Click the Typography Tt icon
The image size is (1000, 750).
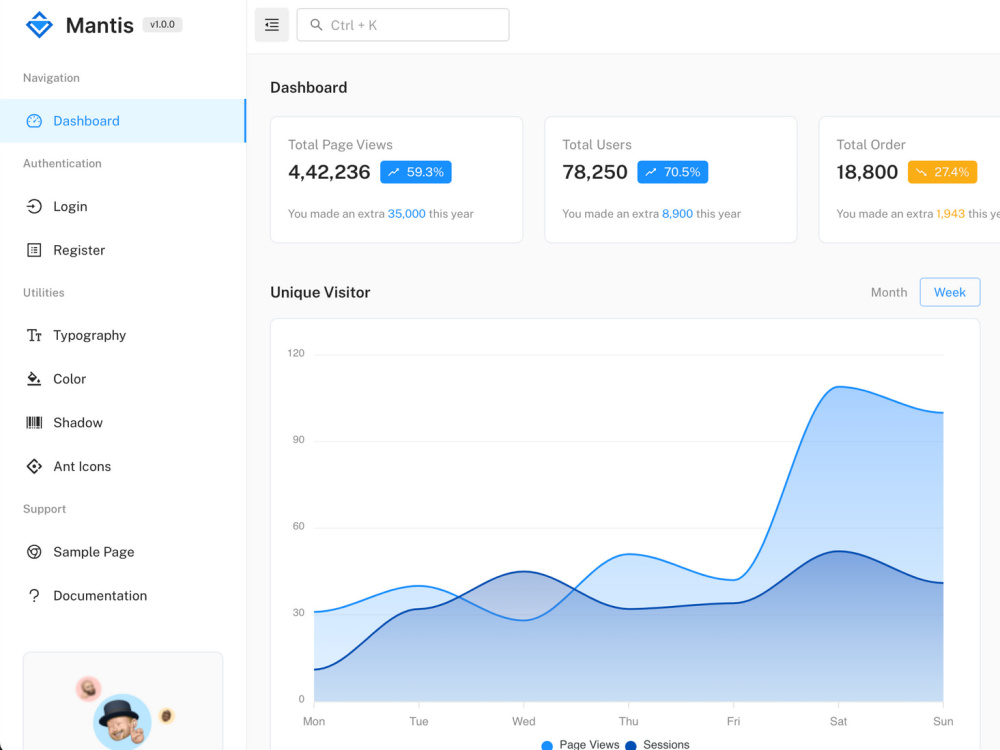pos(34,335)
